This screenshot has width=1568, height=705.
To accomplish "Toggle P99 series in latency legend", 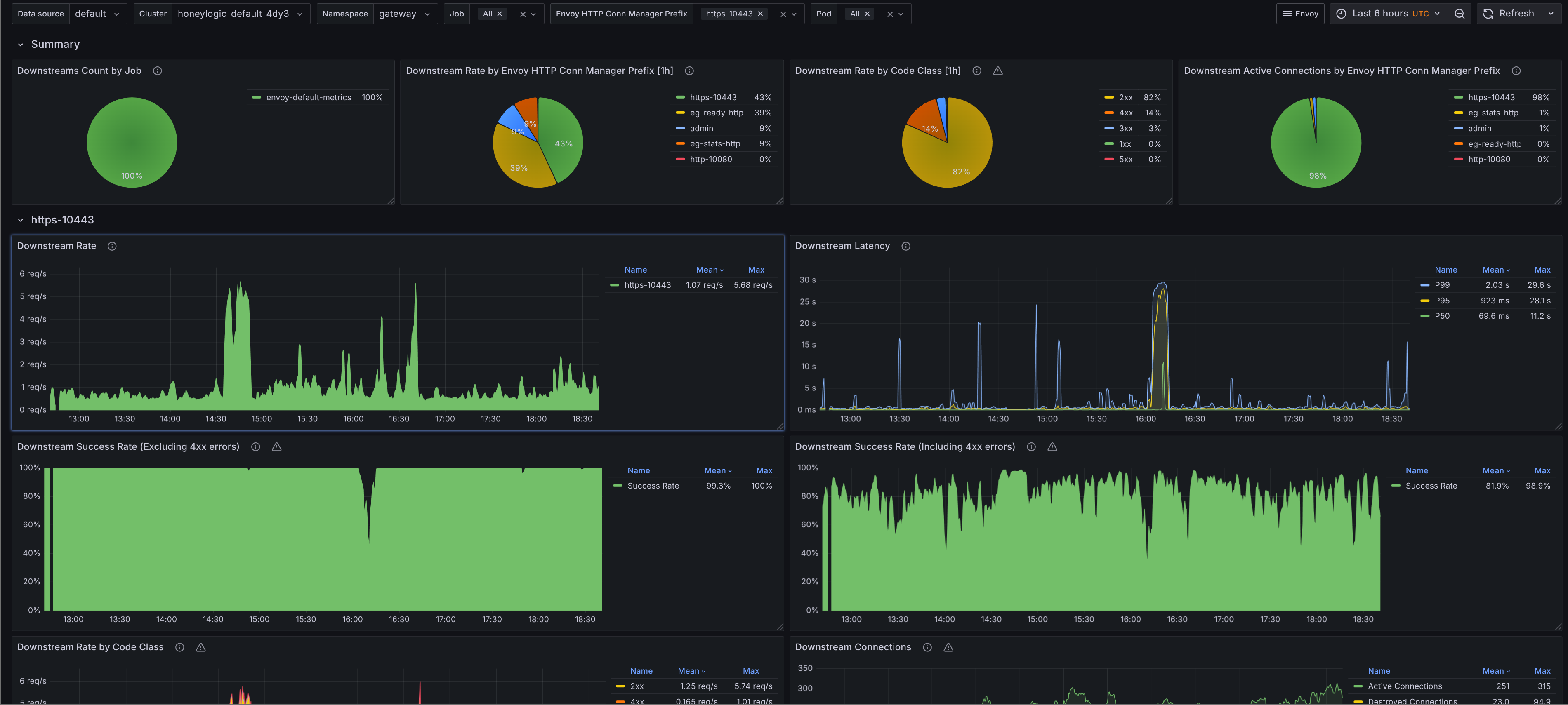I will [1442, 284].
